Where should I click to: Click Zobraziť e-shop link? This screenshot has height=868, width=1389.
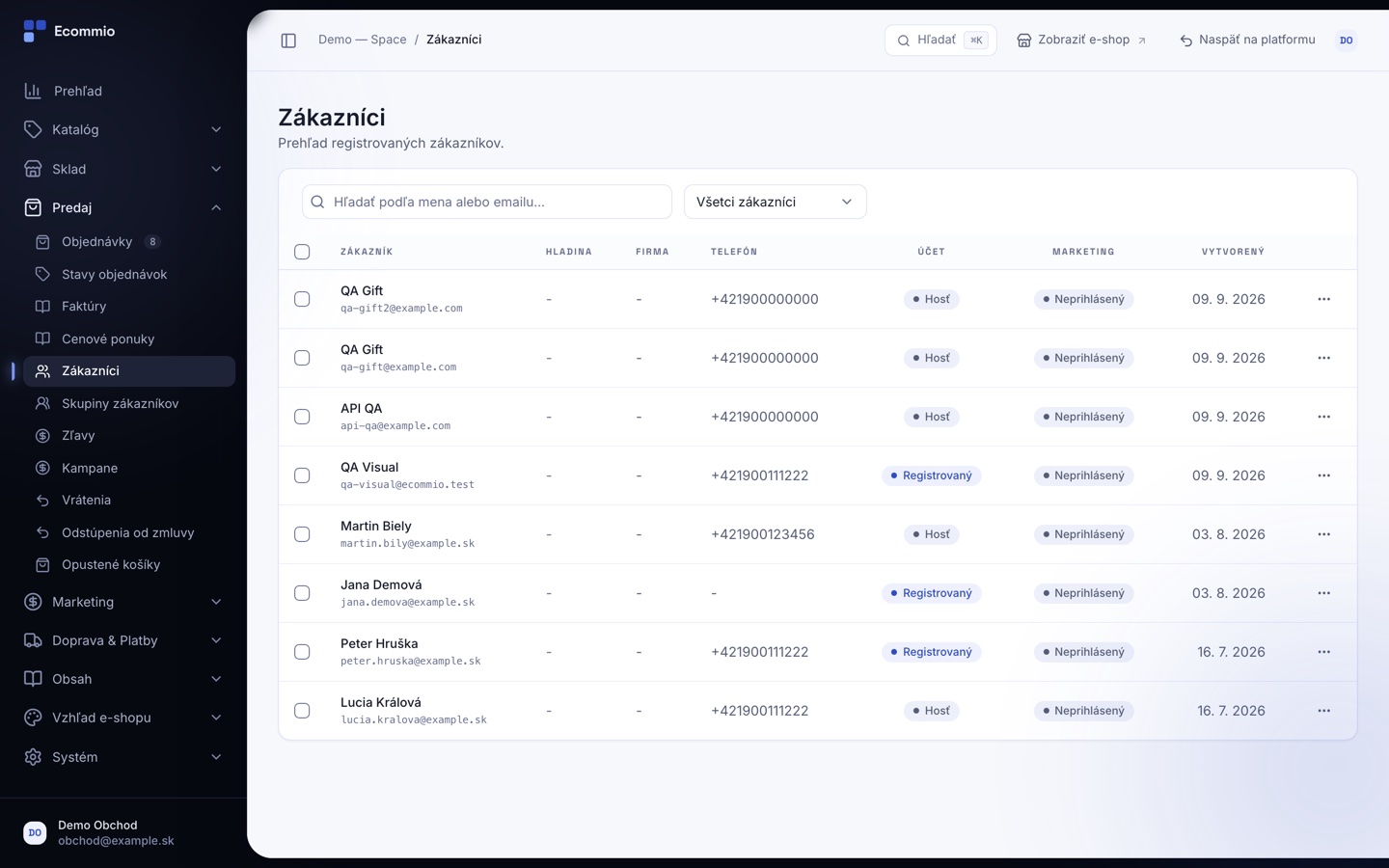[x=1081, y=41]
